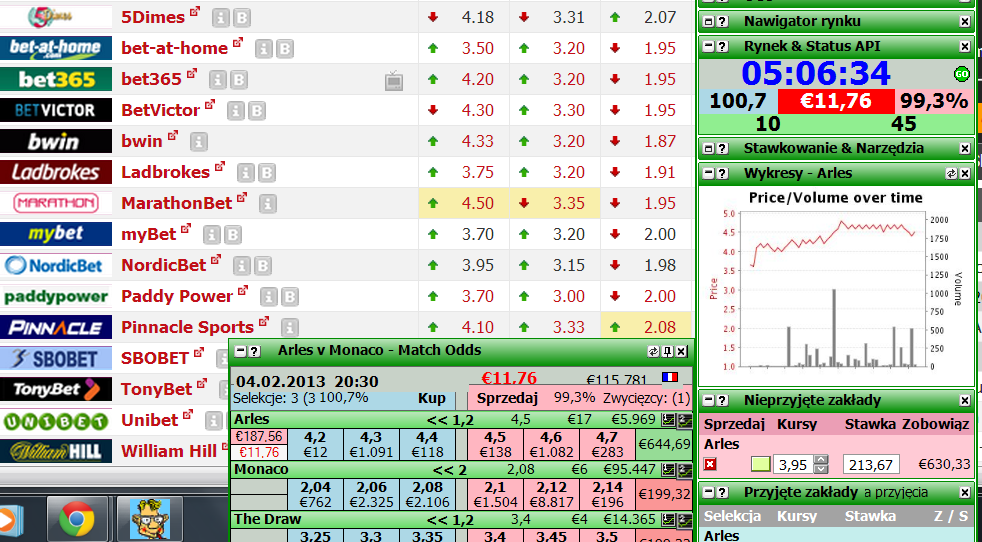Open the info icon next to NordicBet

click(x=242, y=266)
